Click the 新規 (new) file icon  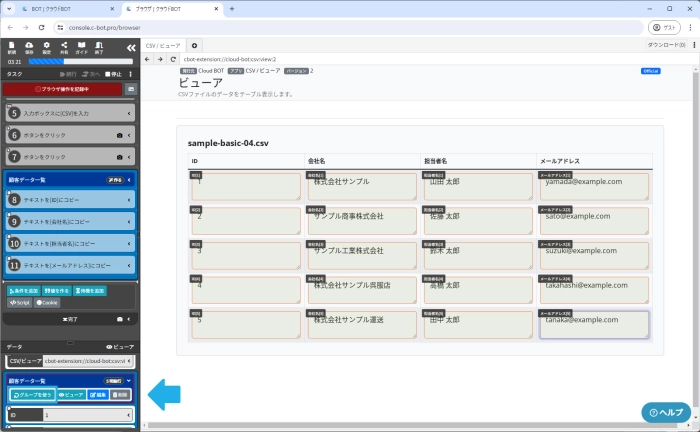coord(12,46)
